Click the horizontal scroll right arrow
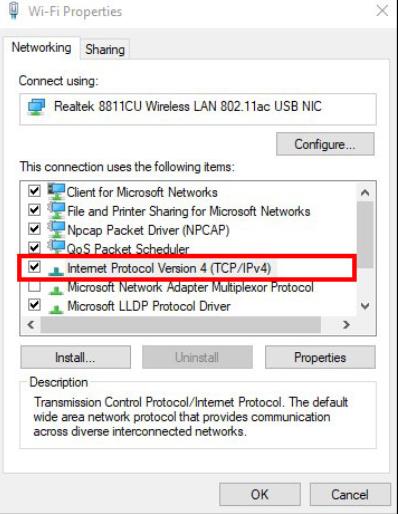The height and width of the screenshot is (514, 399). [346, 324]
